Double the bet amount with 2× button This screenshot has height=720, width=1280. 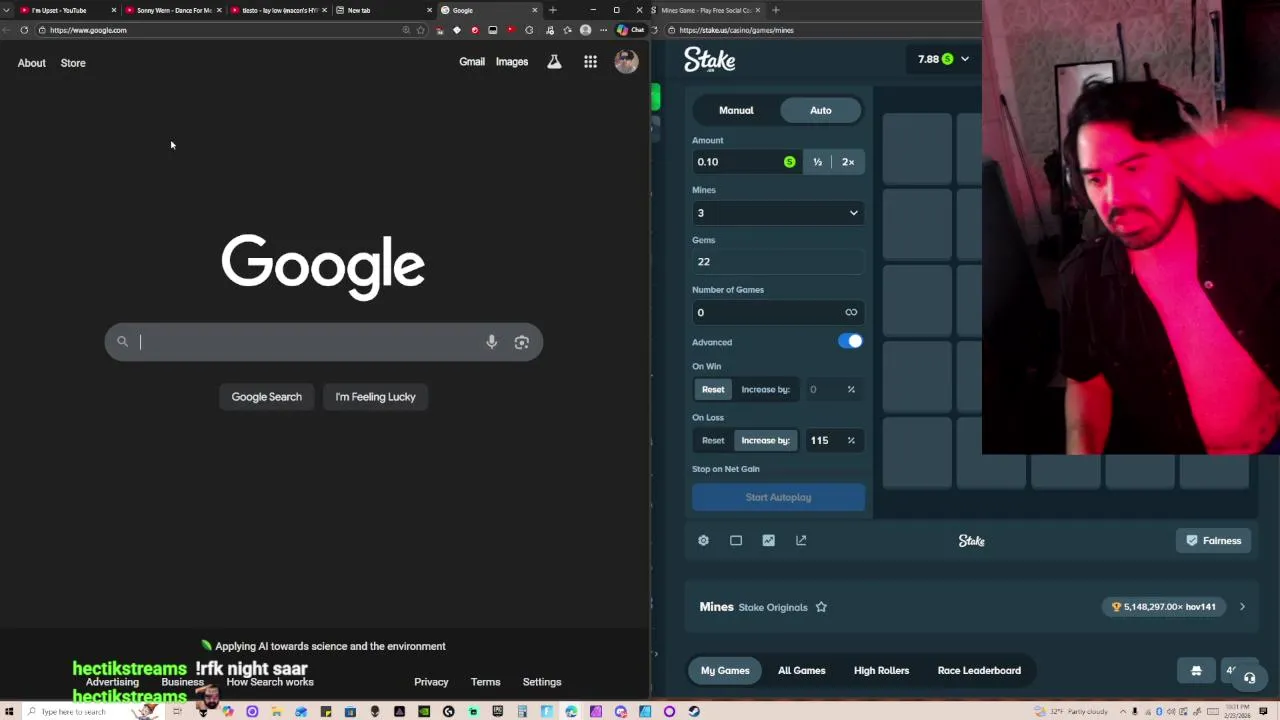click(x=848, y=162)
